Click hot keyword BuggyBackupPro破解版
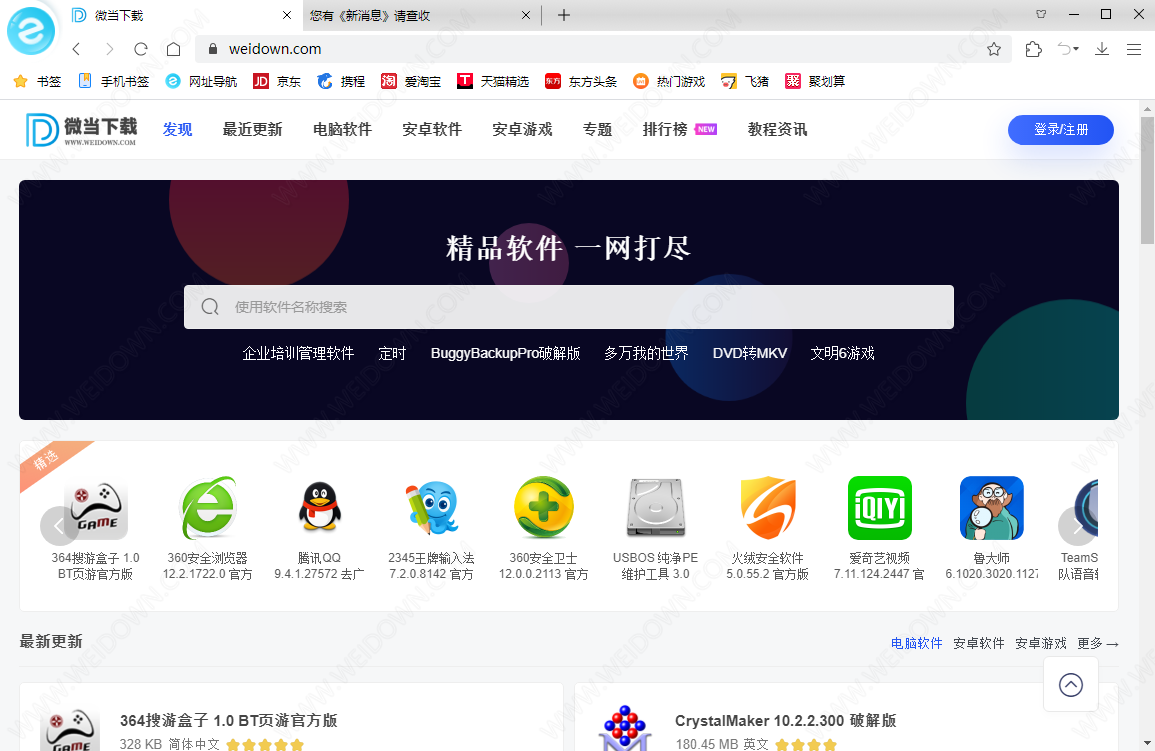This screenshot has height=751, width=1155. [x=505, y=353]
